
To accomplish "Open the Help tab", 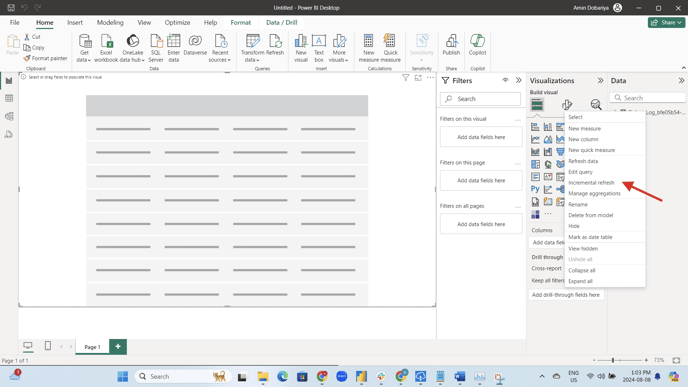I will pyautogui.click(x=210, y=22).
